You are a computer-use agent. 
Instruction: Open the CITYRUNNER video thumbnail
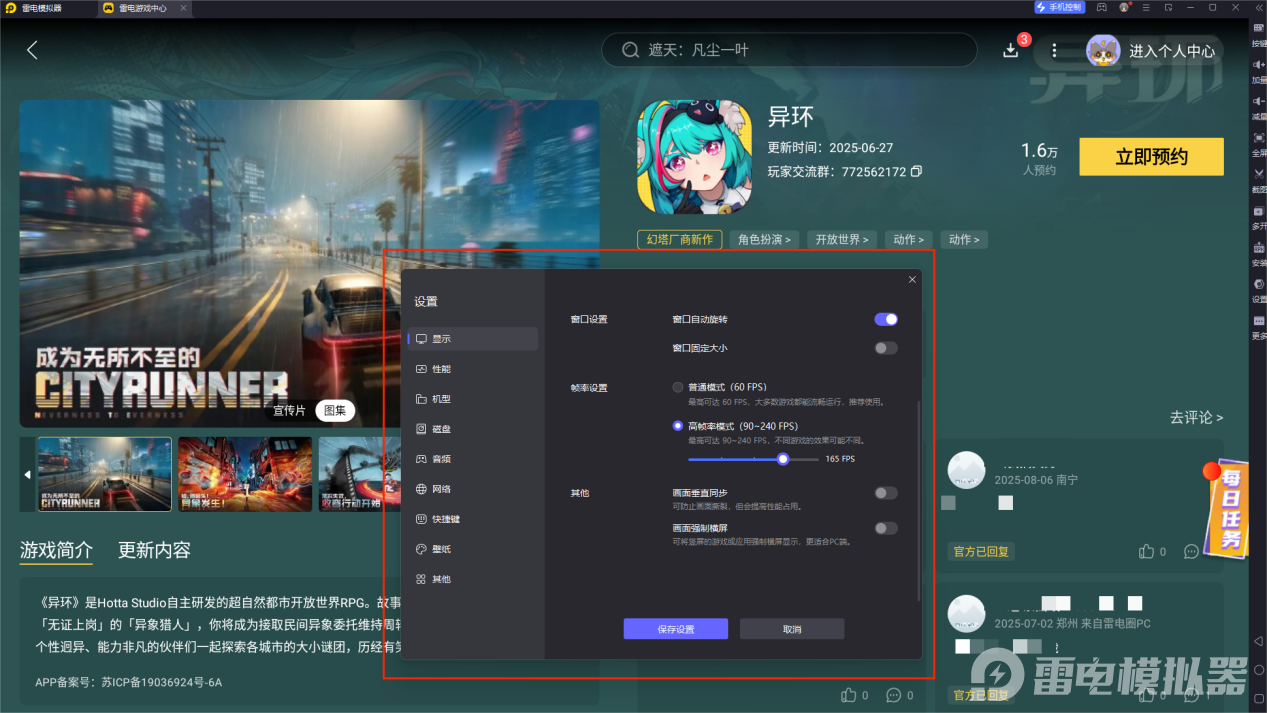[104, 473]
